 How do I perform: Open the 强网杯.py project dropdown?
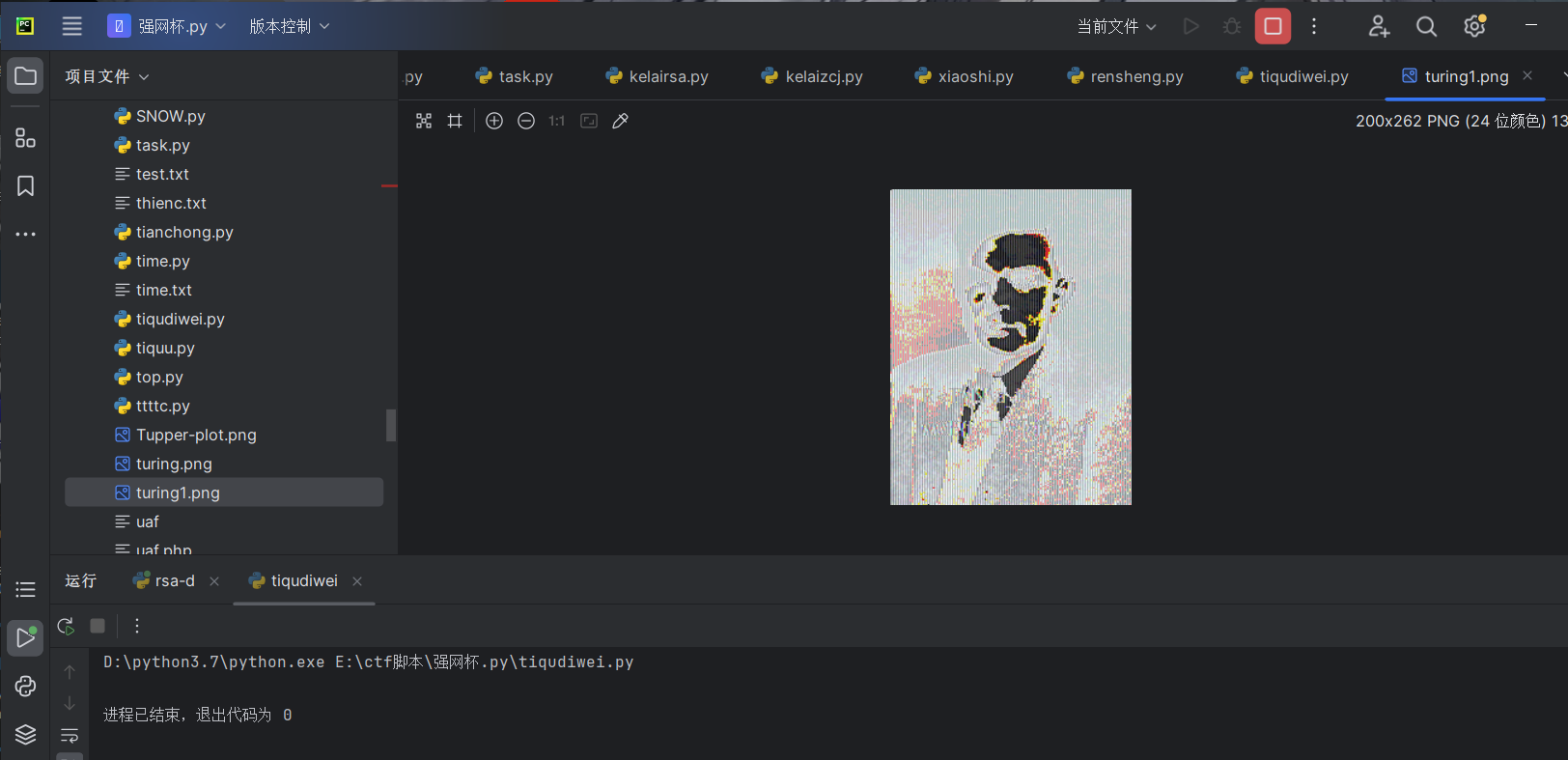[x=167, y=26]
